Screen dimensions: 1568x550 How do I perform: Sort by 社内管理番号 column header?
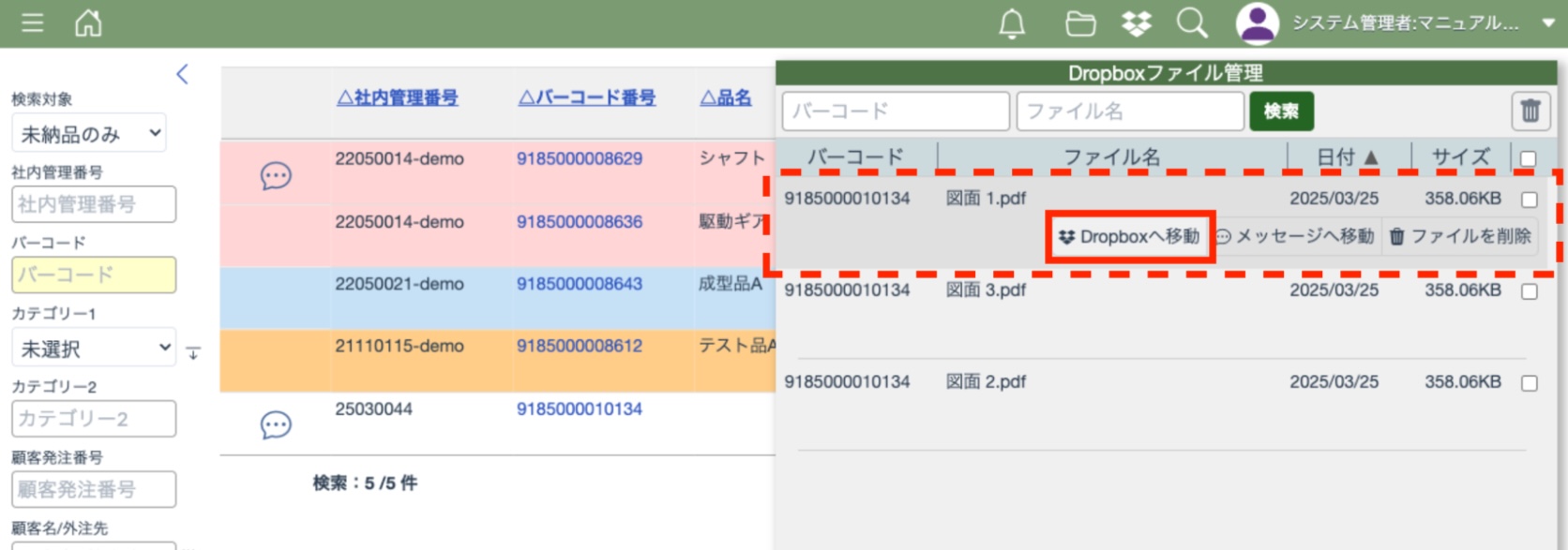(x=398, y=97)
